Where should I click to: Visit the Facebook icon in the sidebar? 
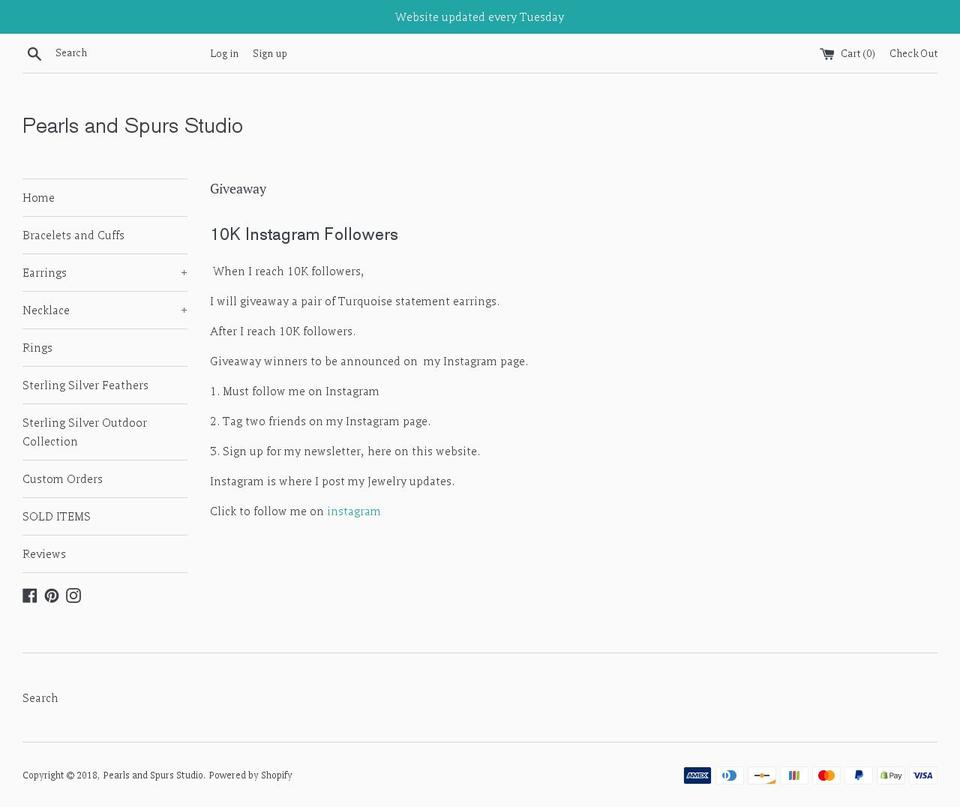tap(30, 595)
